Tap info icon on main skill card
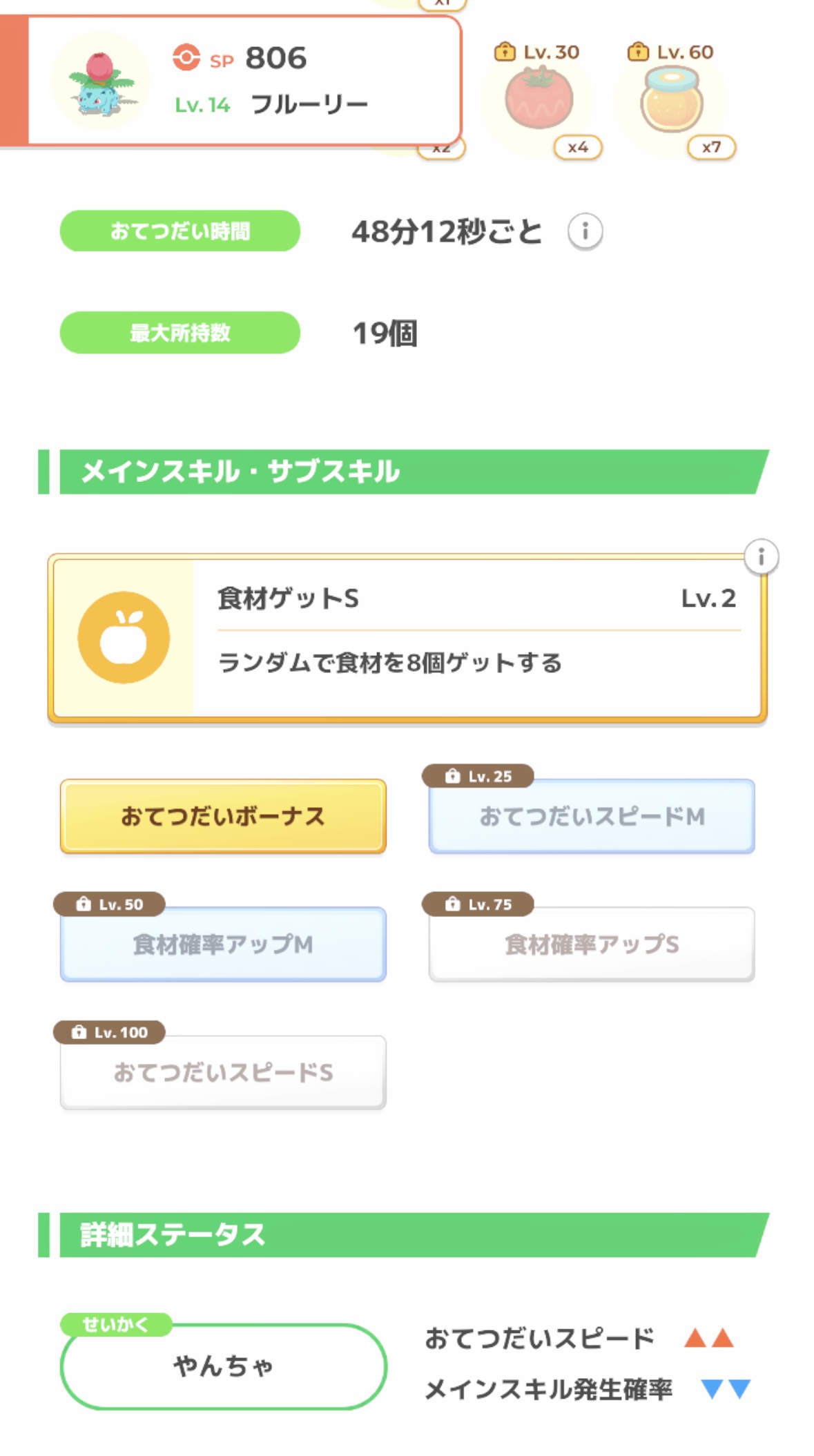 pyautogui.click(x=761, y=556)
